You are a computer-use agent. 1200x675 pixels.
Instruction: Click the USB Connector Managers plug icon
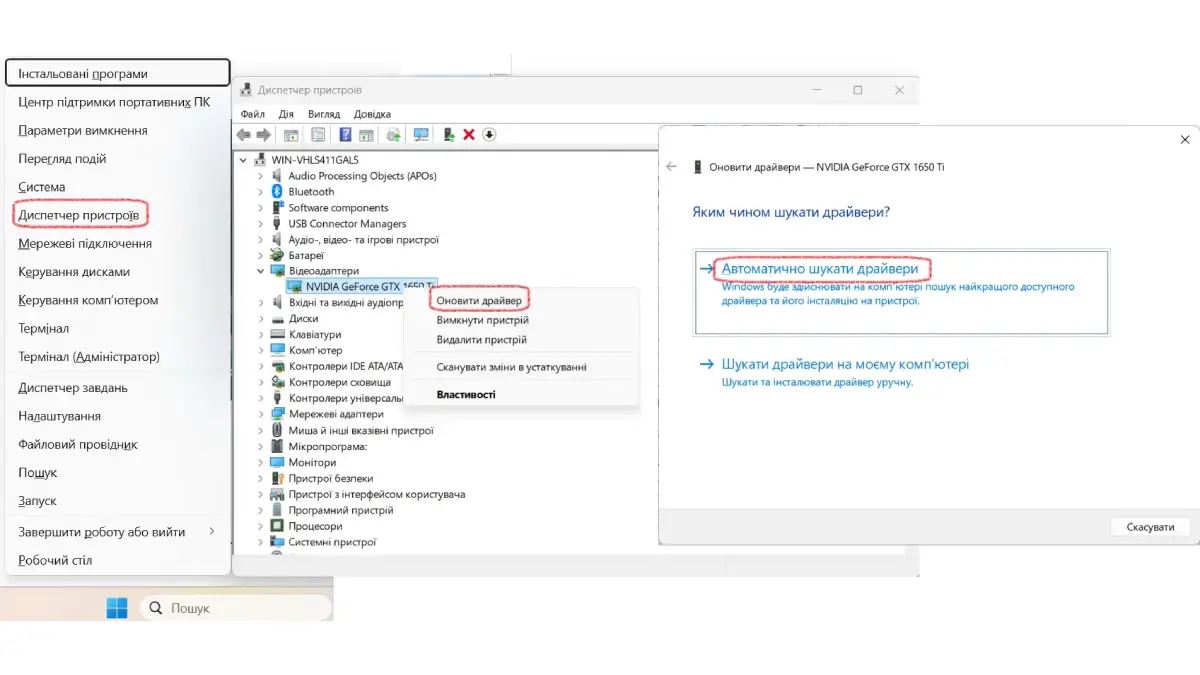(x=277, y=224)
